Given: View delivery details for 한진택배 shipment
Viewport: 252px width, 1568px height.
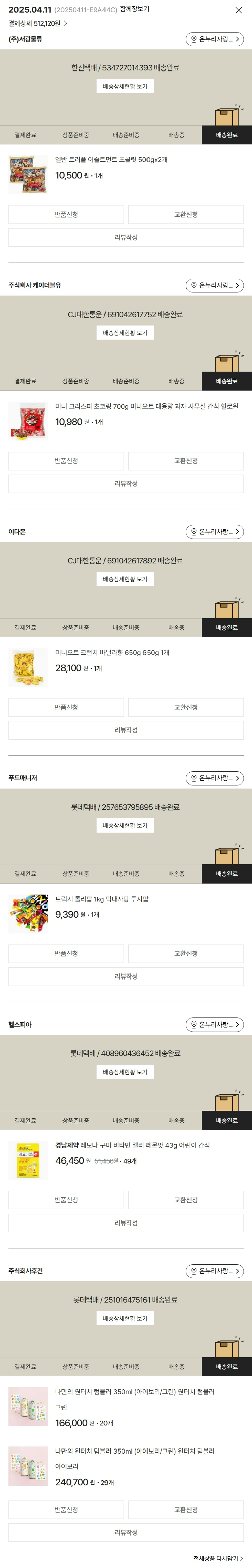Looking at the screenshot, I should tap(125, 86).
